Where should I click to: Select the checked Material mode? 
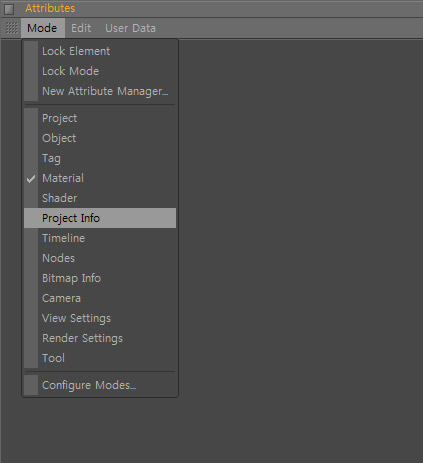click(100, 178)
